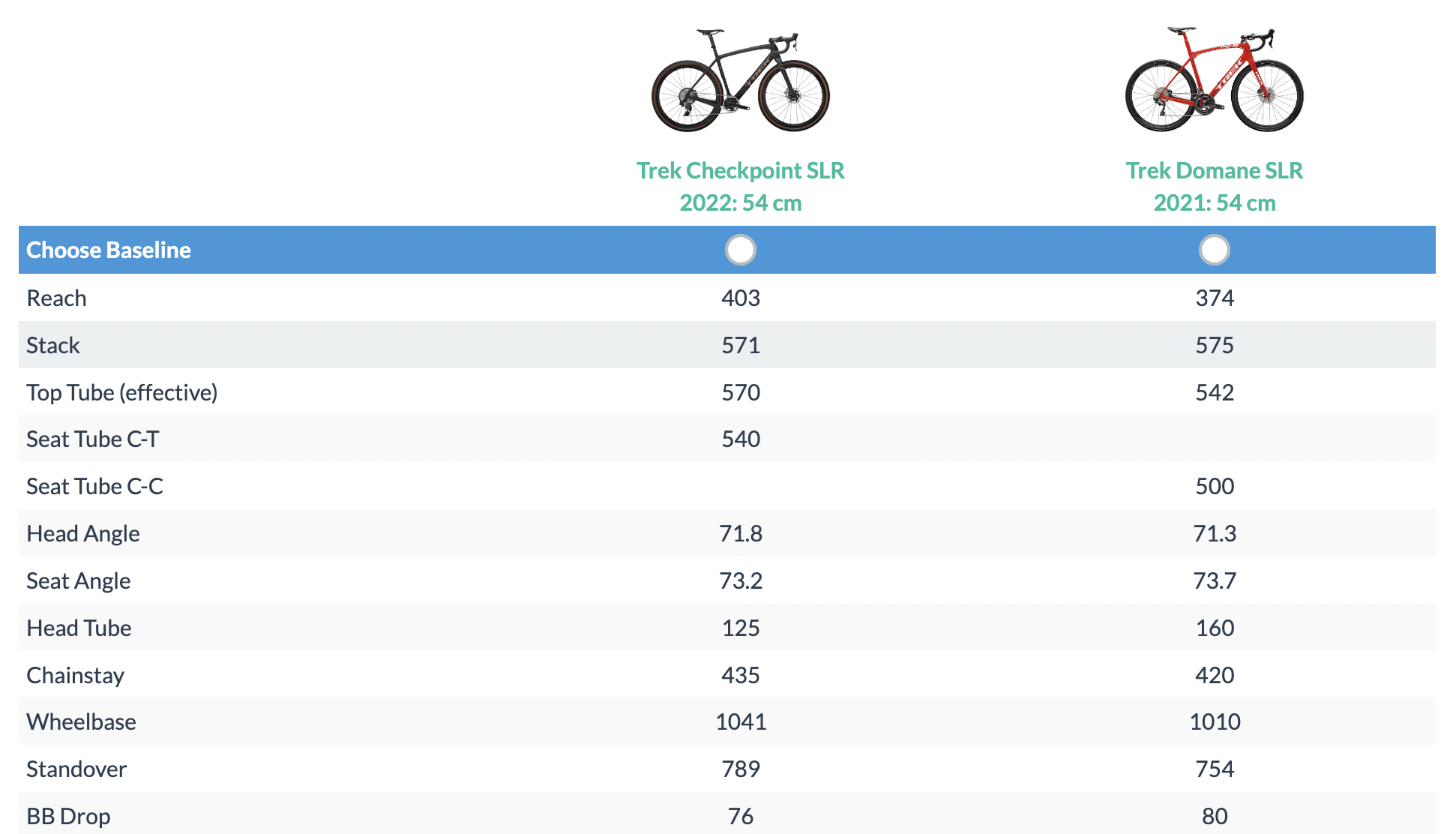Click Checkpoint reach value 403
Viewport: 1456px width, 834px height.
click(741, 298)
